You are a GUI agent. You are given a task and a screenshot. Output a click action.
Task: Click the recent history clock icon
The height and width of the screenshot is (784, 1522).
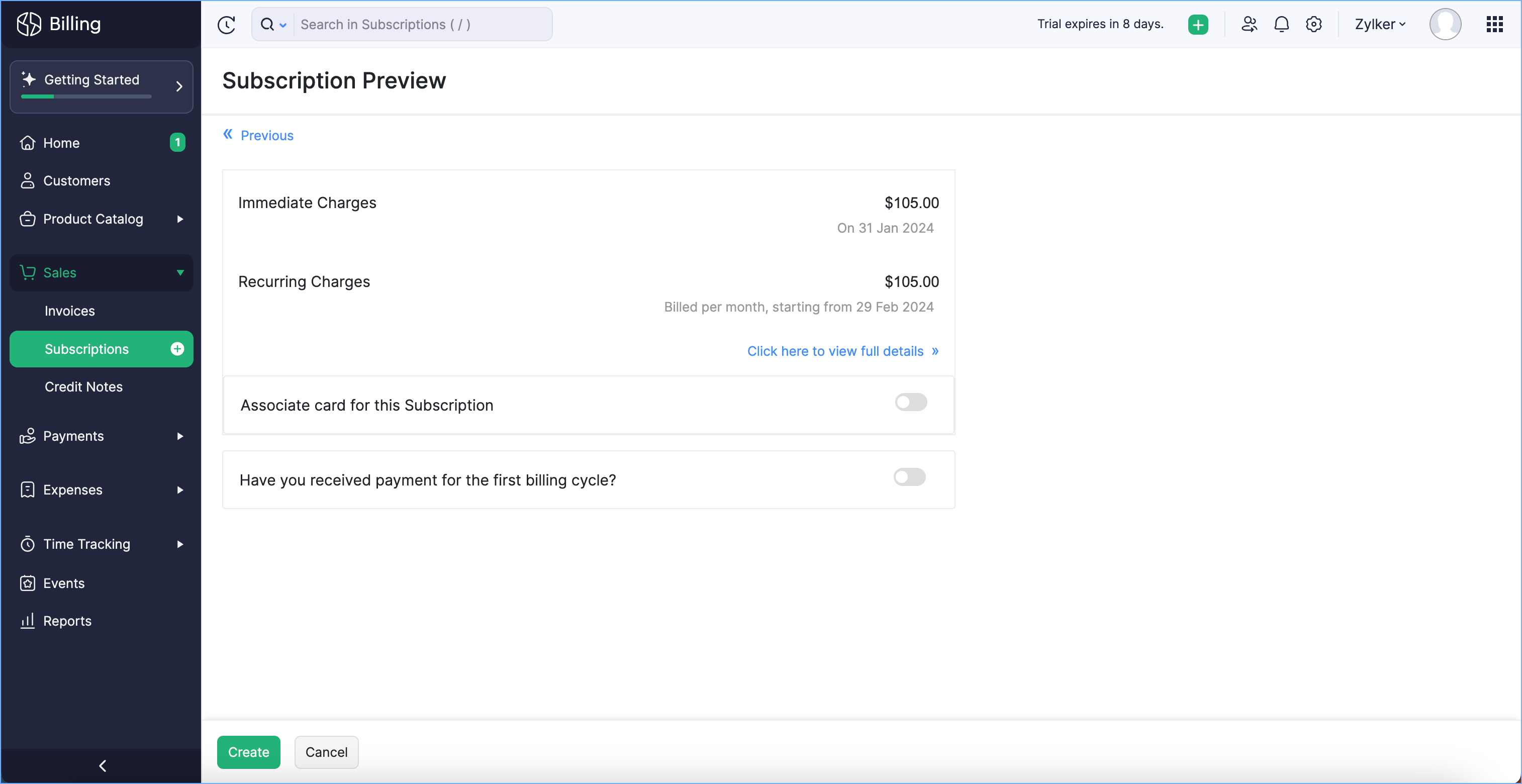pyautogui.click(x=226, y=24)
